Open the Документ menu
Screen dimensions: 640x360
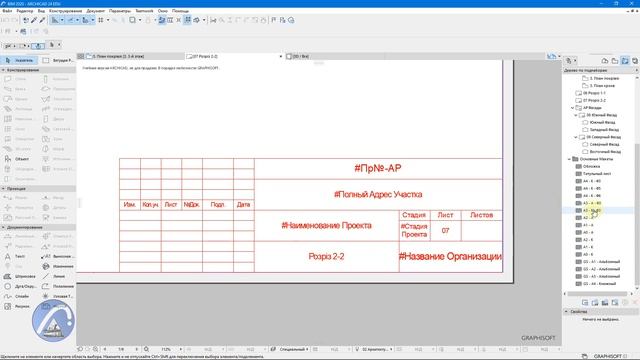click(x=96, y=11)
